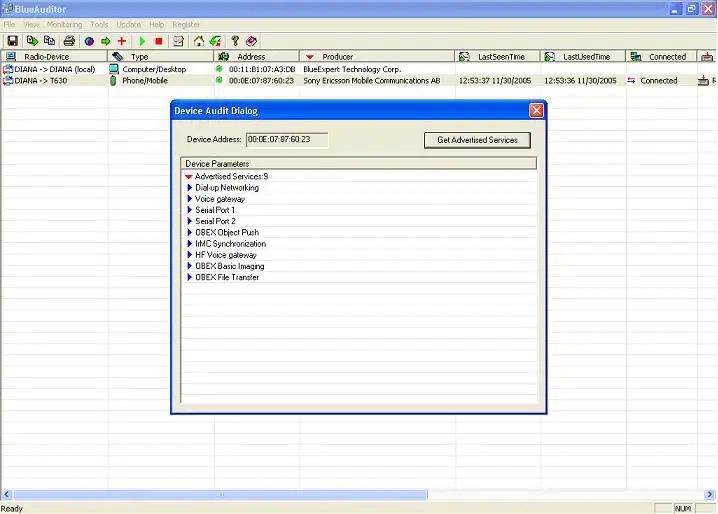Expand the Dial-up Networking service
The height and width of the screenshot is (514, 718).
(189, 188)
